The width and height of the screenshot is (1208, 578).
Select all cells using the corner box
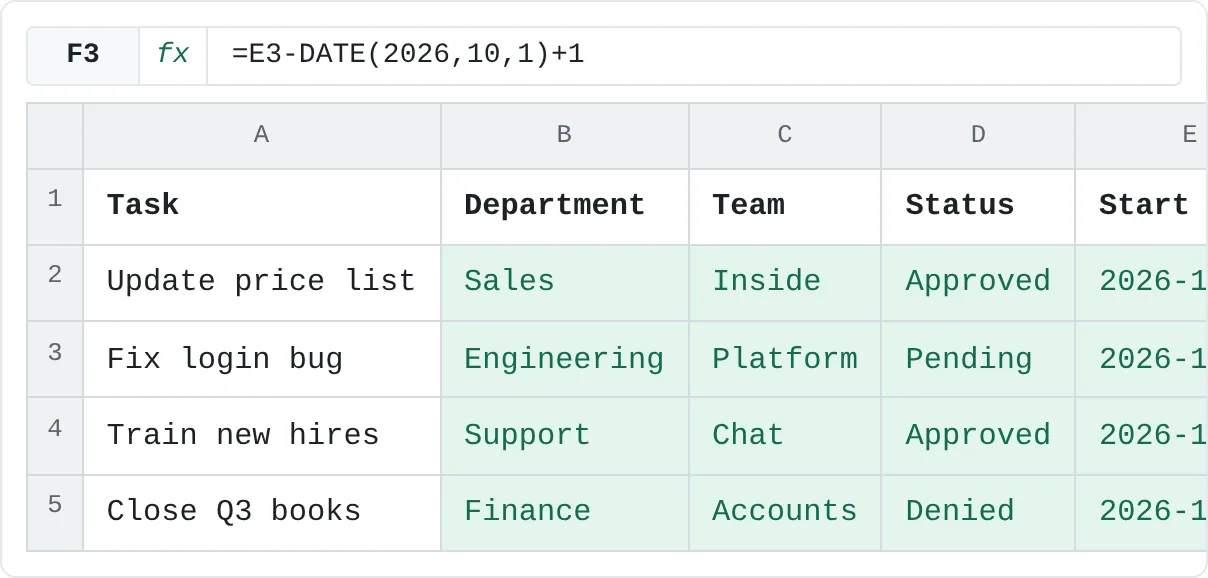coord(55,136)
